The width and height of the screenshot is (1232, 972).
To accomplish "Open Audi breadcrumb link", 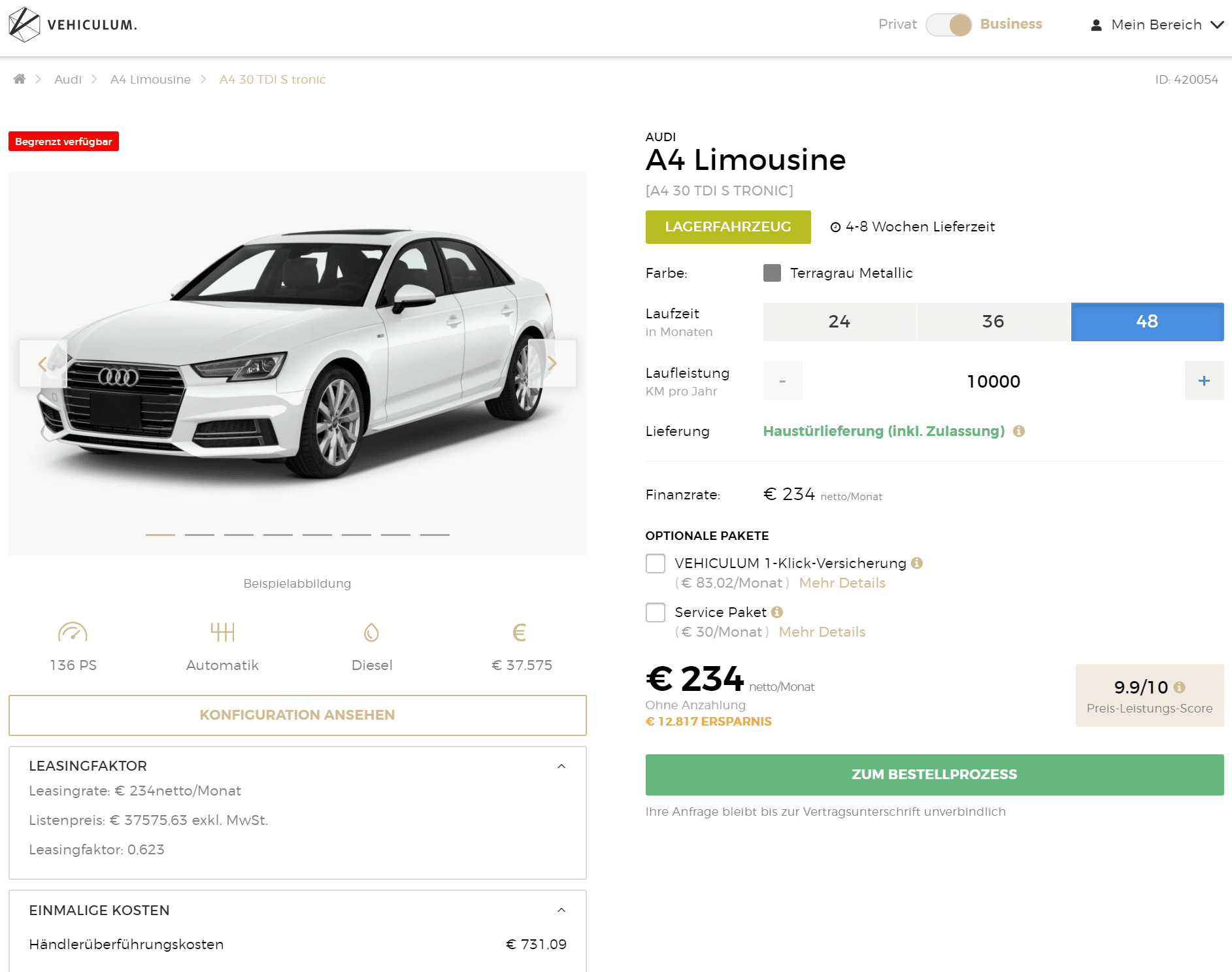I will click(68, 79).
